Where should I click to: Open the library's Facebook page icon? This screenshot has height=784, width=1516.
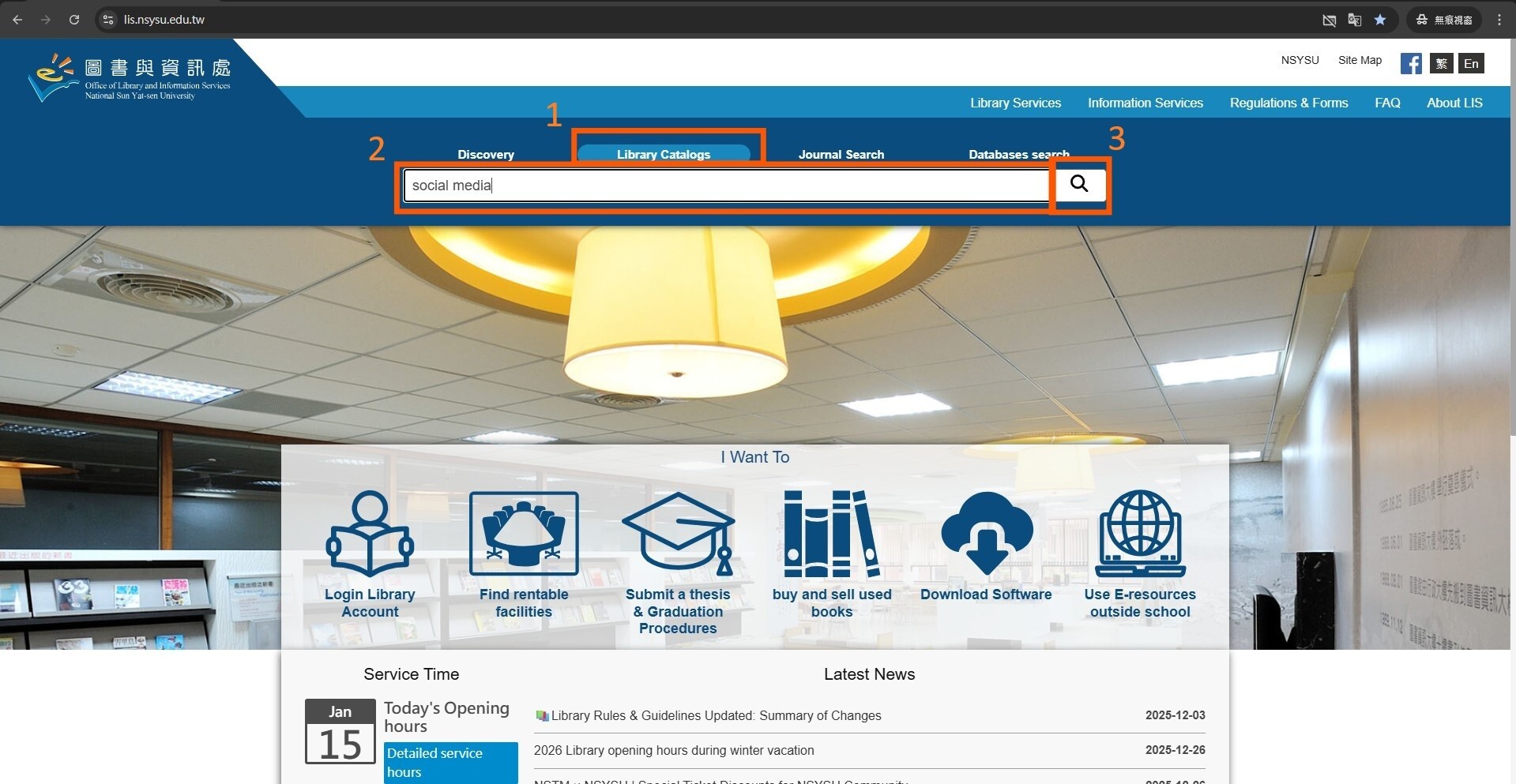tap(1411, 63)
